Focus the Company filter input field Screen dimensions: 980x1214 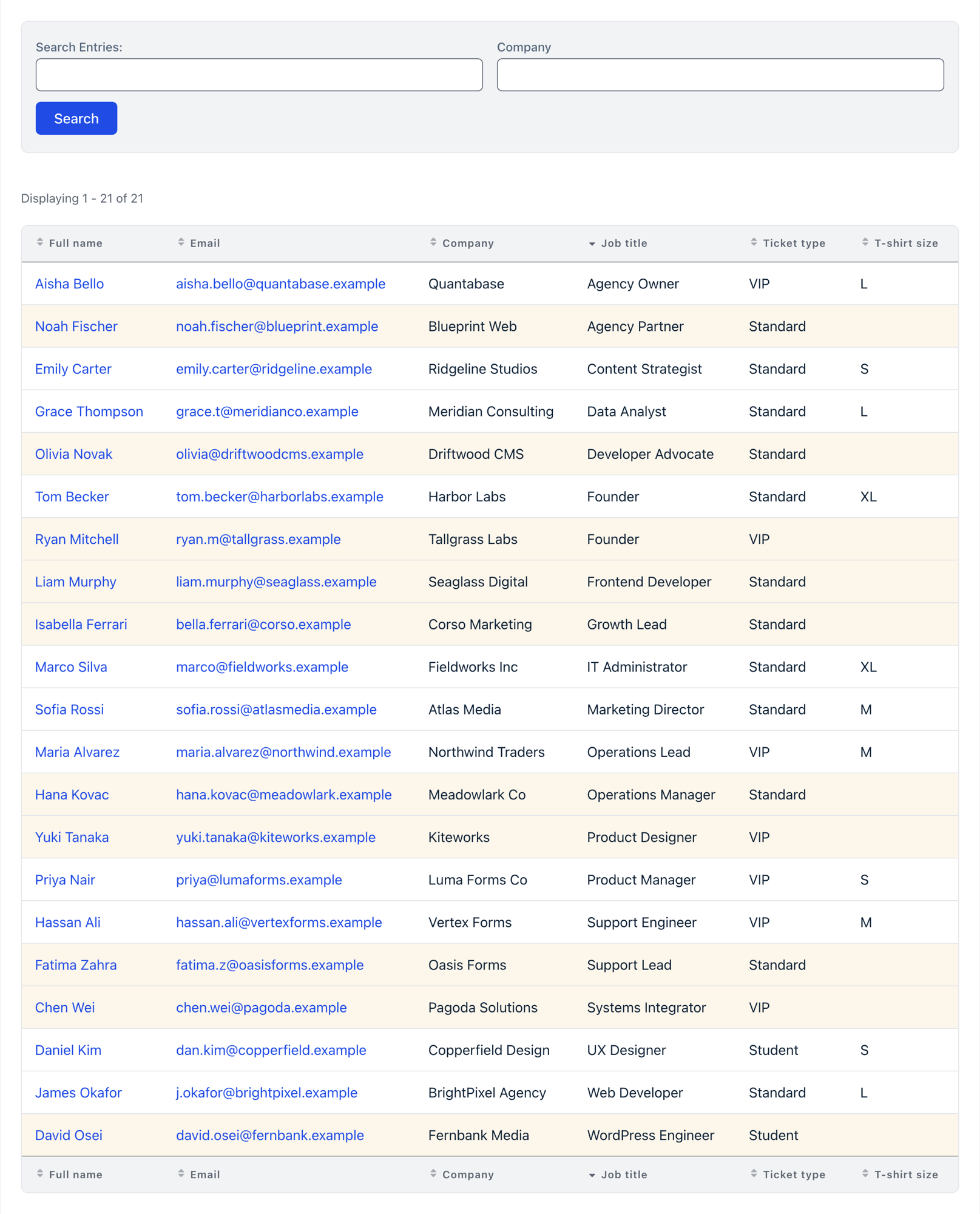click(x=720, y=75)
